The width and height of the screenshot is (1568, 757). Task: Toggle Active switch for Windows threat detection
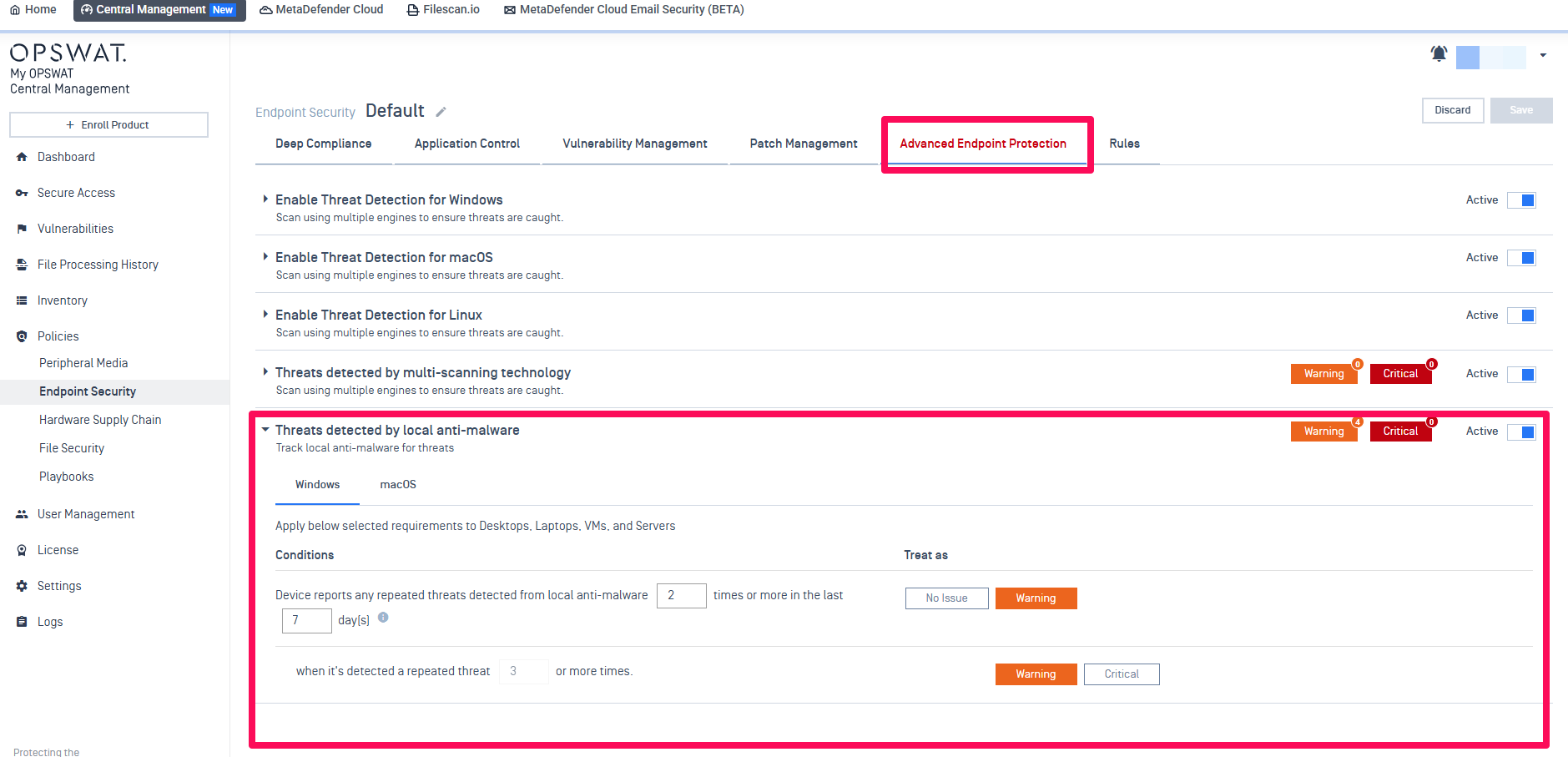(1521, 200)
